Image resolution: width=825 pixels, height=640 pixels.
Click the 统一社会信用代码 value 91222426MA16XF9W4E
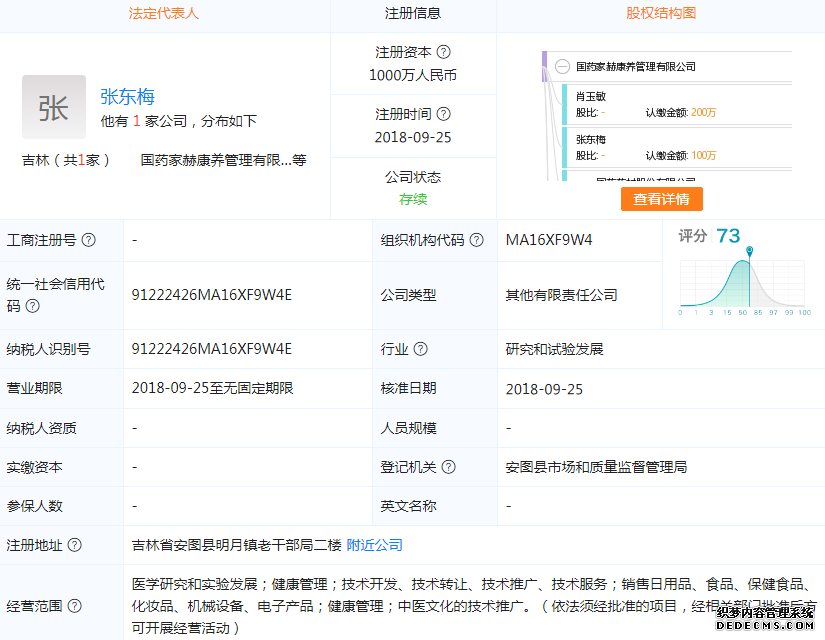(212, 295)
